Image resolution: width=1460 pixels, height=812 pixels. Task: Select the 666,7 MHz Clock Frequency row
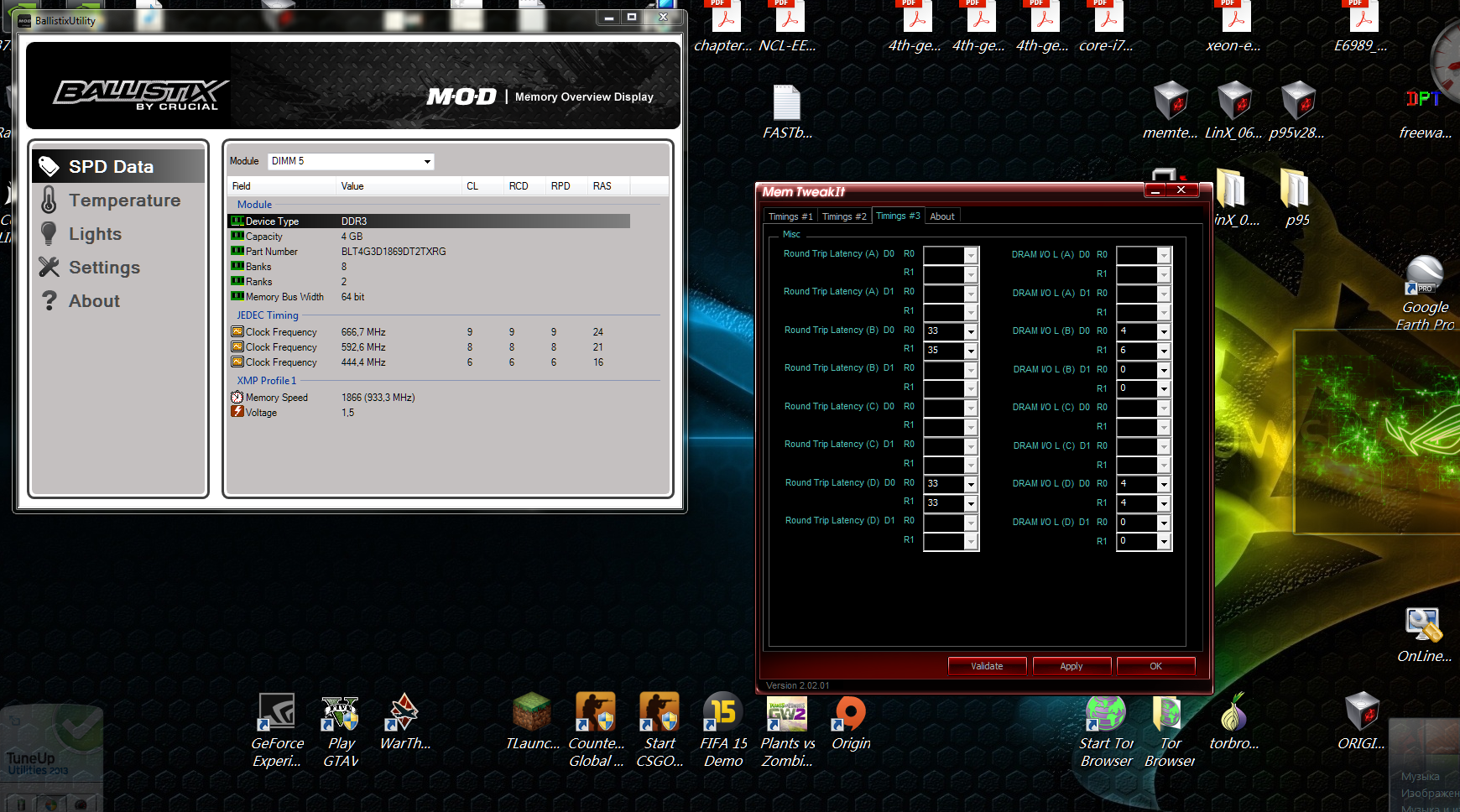click(429, 332)
